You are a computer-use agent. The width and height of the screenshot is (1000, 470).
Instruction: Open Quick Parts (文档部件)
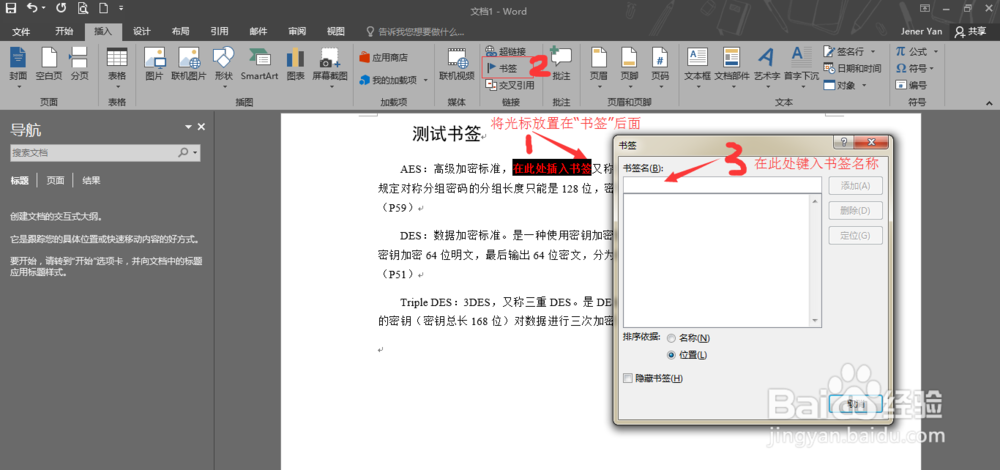click(732, 66)
